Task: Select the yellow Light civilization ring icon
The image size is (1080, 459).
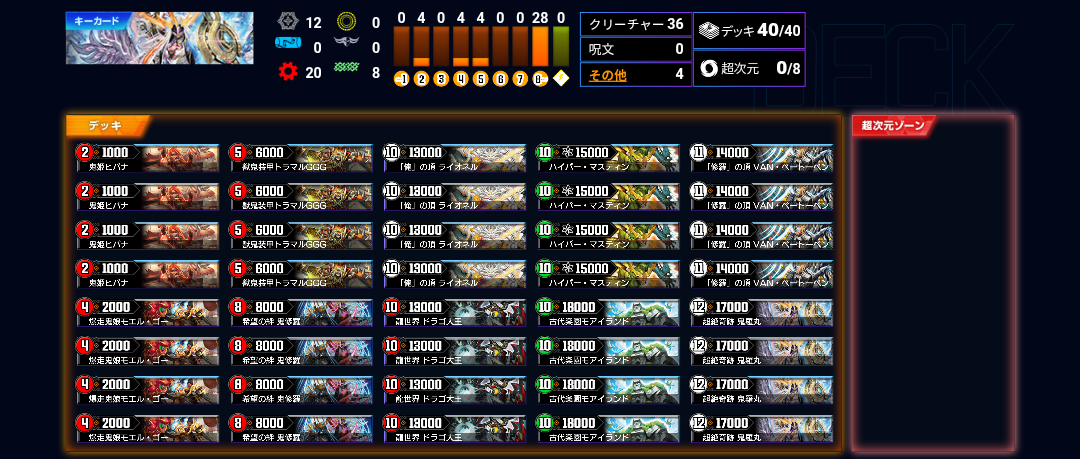Action: pos(346,22)
